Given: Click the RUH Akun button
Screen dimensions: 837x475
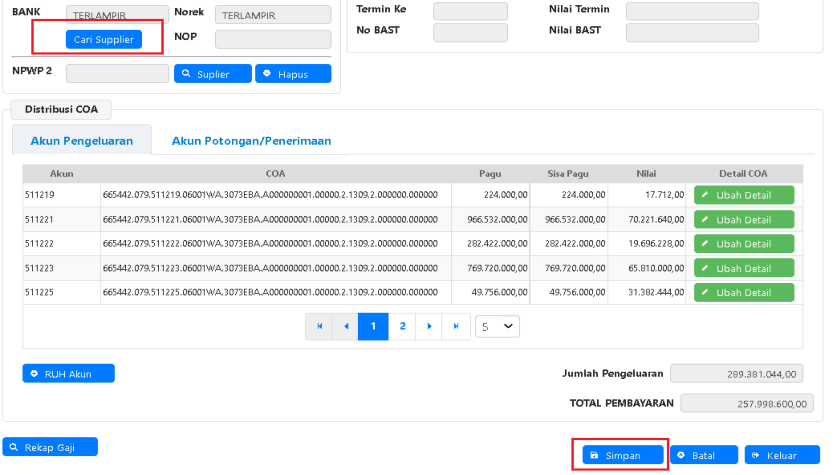Looking at the screenshot, I should 69,373.
